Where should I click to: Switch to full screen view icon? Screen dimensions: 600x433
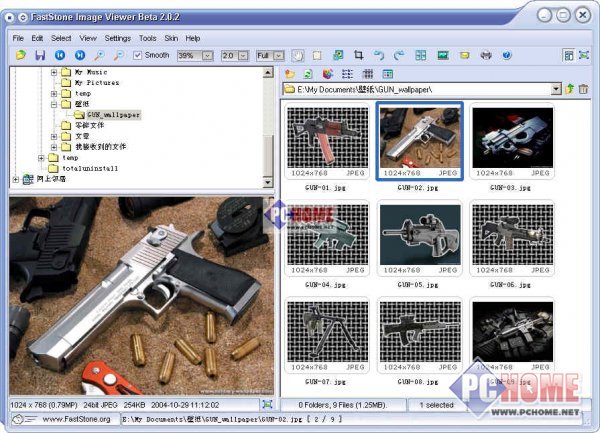pyautogui.click(x=584, y=55)
